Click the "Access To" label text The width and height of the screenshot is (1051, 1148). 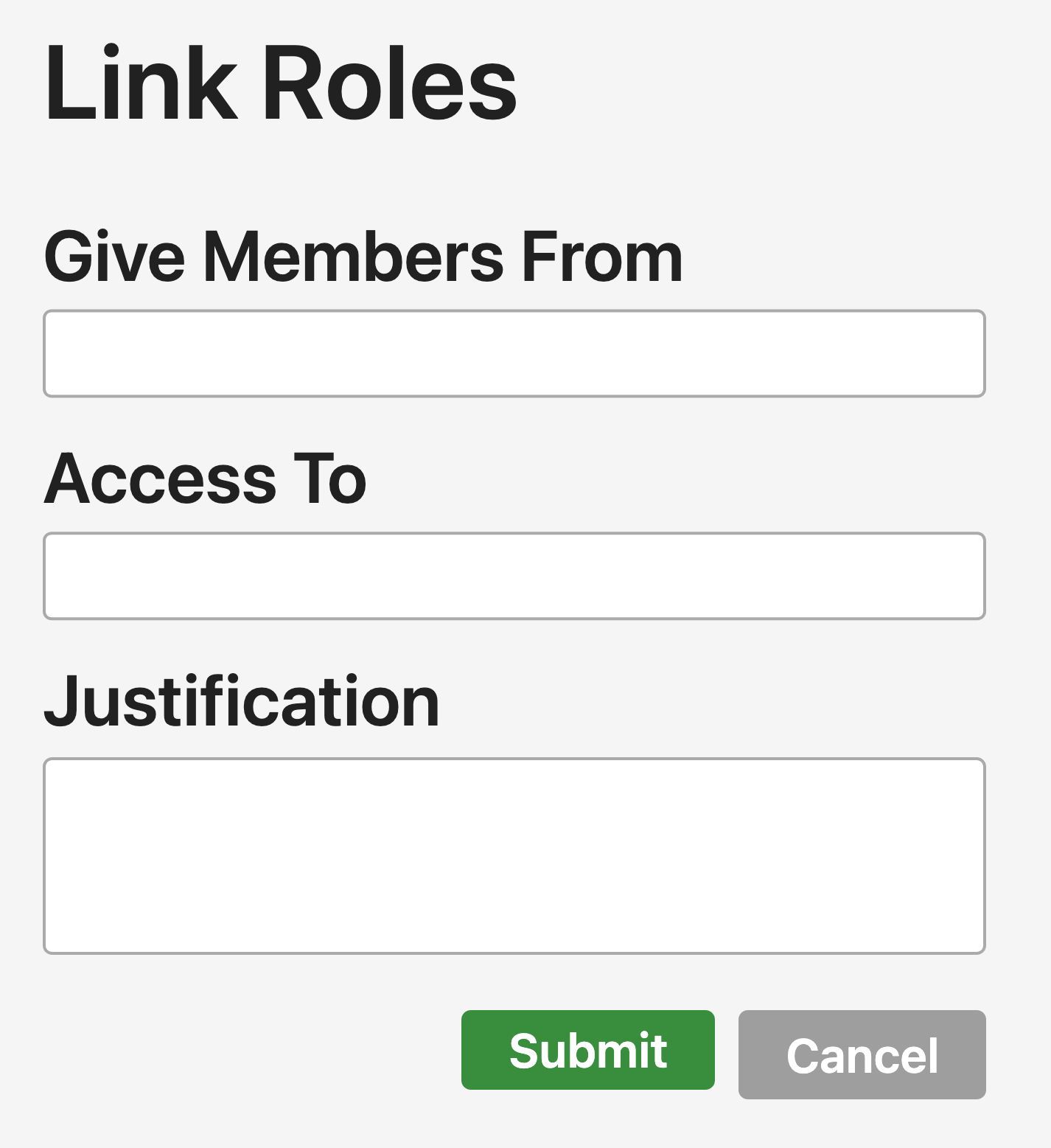(x=205, y=479)
